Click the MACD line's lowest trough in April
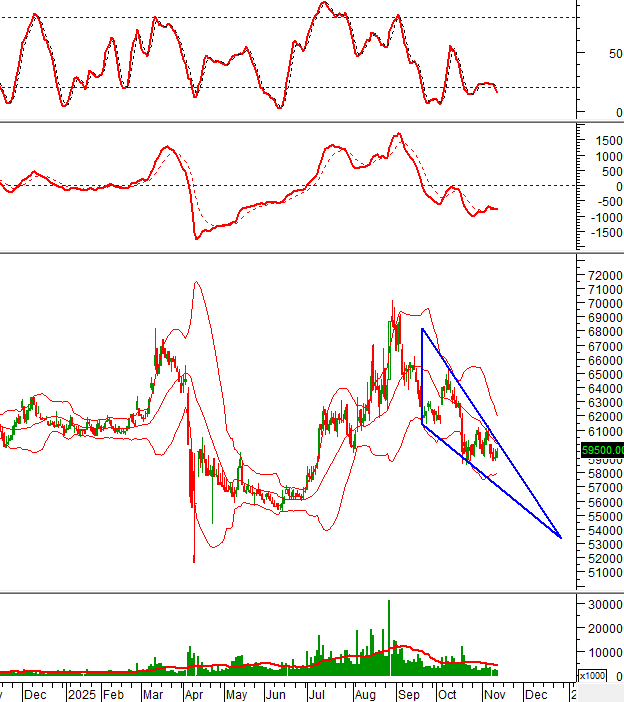624x702 pixels. pyautogui.click(x=196, y=238)
